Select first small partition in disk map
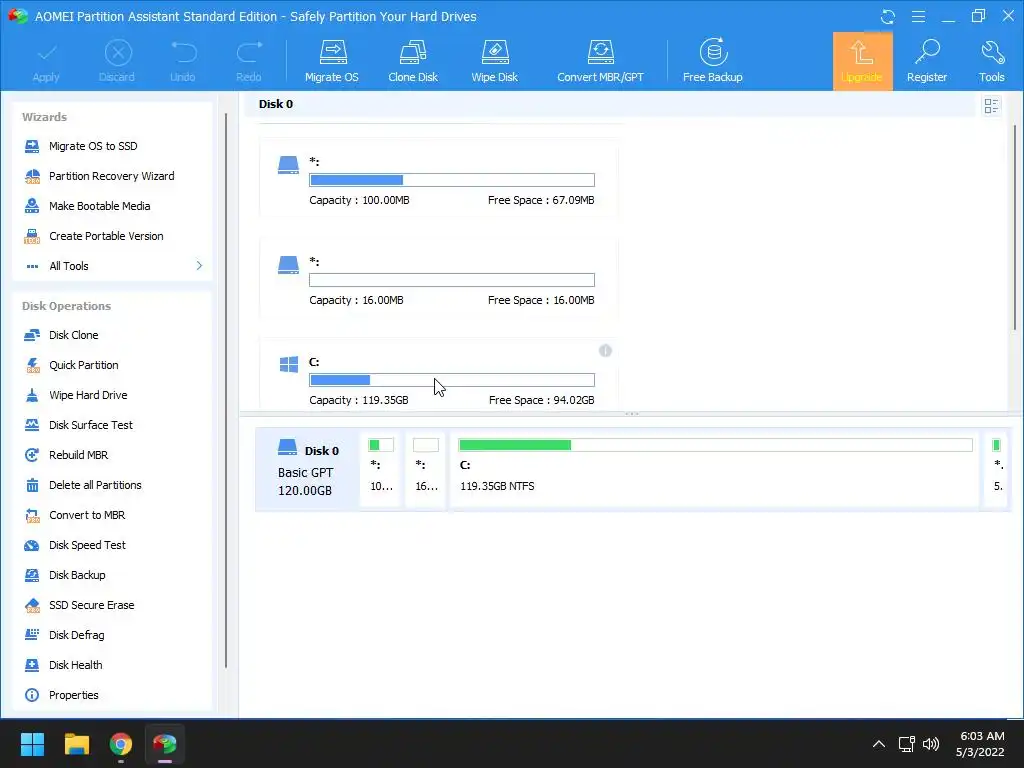The height and width of the screenshot is (768, 1024). click(x=381, y=470)
